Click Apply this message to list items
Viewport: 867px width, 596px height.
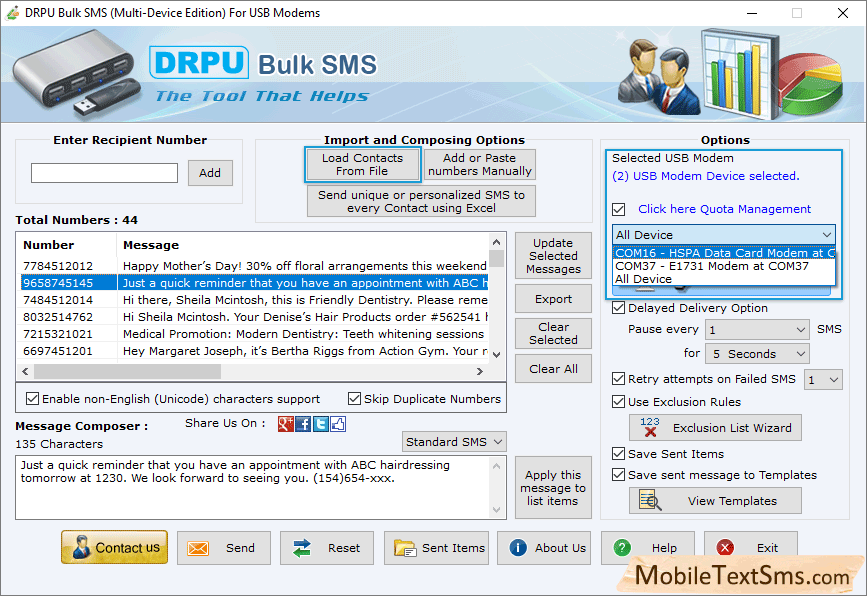(x=553, y=488)
